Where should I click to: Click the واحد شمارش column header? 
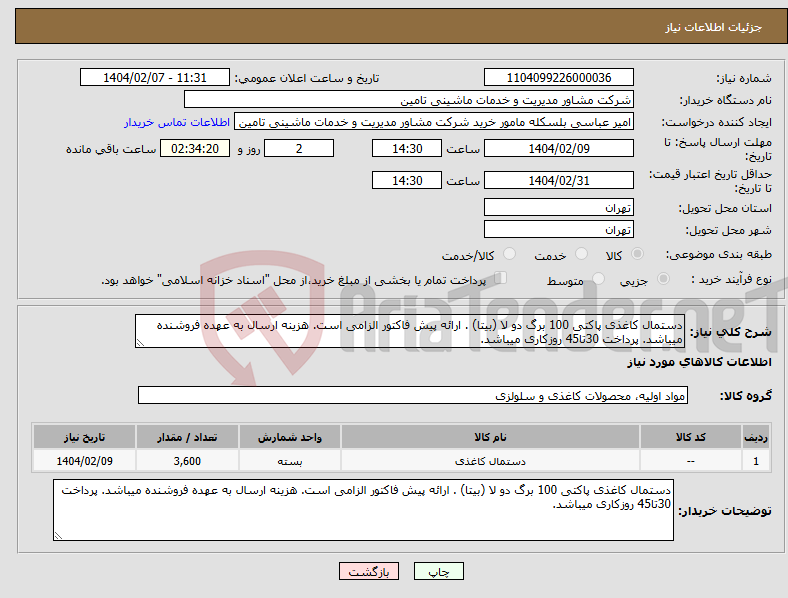(x=290, y=437)
